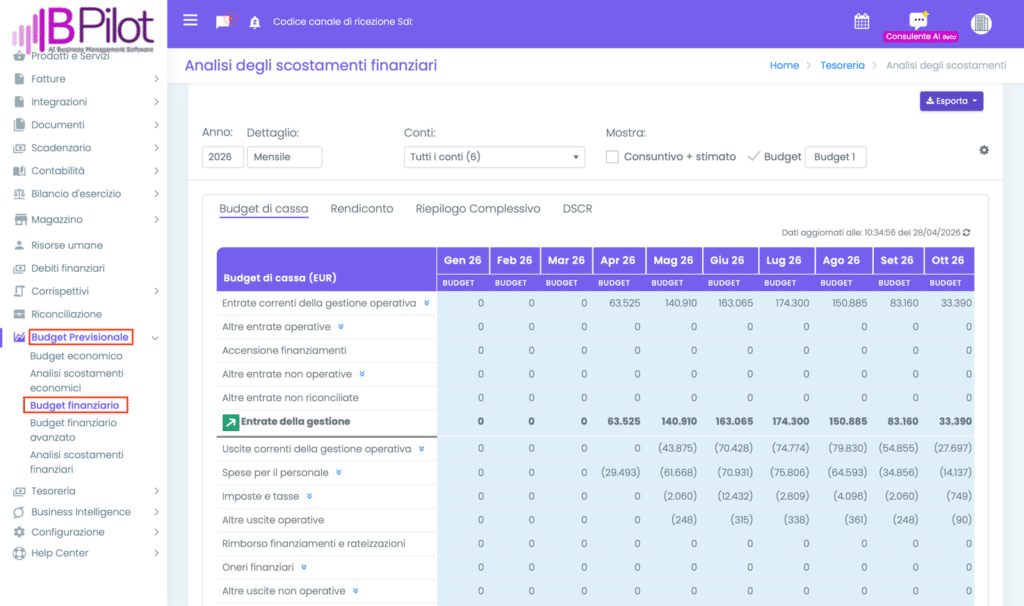
Task: Click the company building profile icon
Action: (981, 23)
